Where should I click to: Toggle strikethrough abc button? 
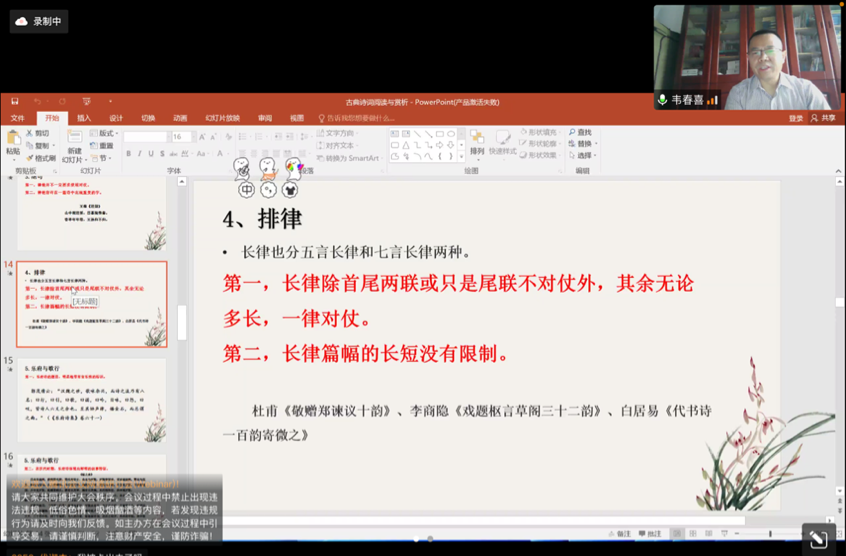pyautogui.click(x=173, y=154)
